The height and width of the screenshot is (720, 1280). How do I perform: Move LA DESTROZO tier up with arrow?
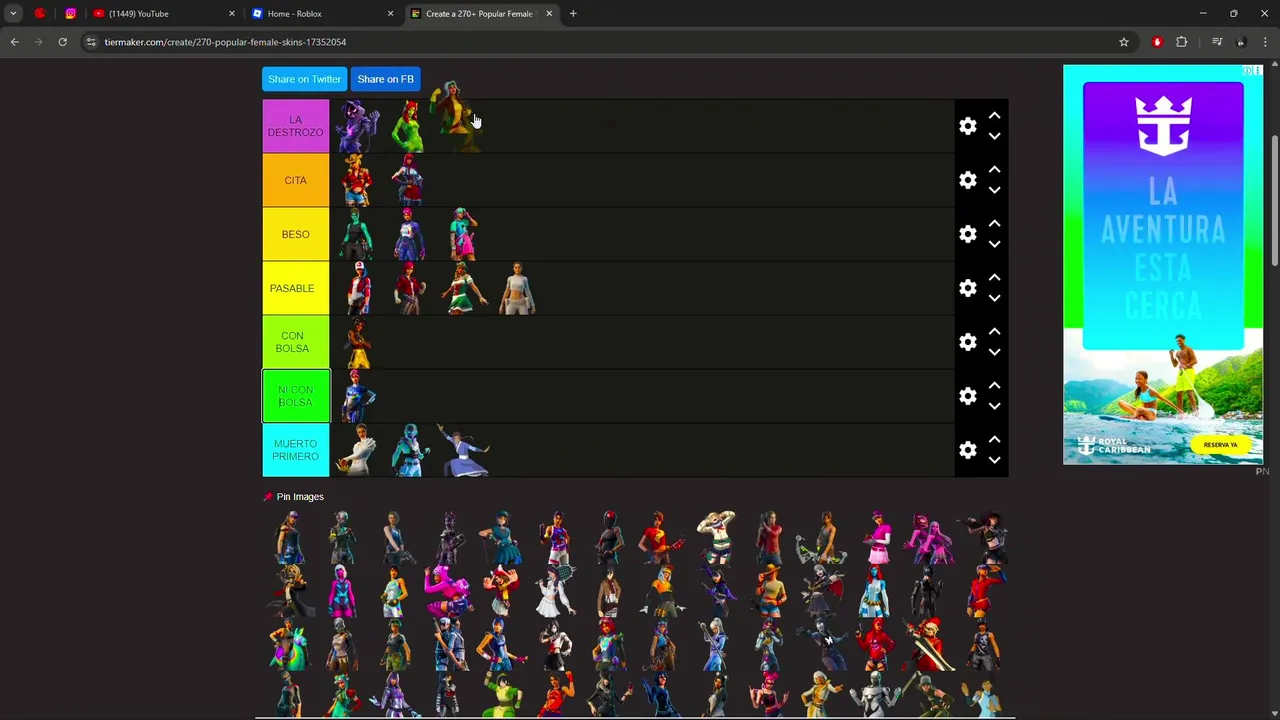(994, 116)
